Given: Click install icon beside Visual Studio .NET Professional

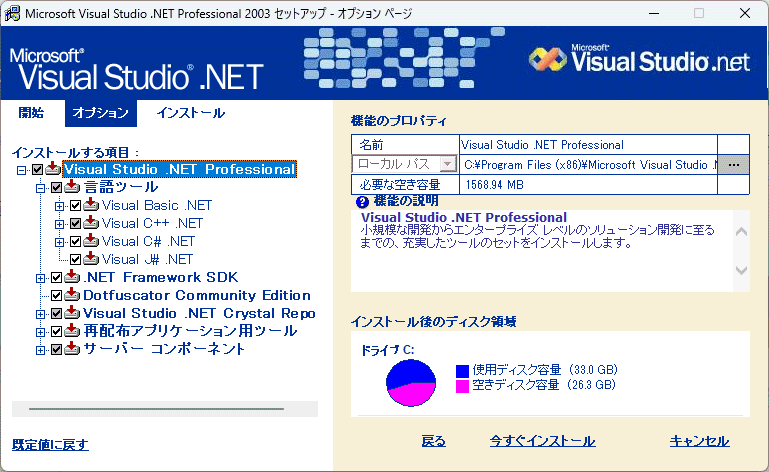Looking at the screenshot, I should [x=53, y=169].
